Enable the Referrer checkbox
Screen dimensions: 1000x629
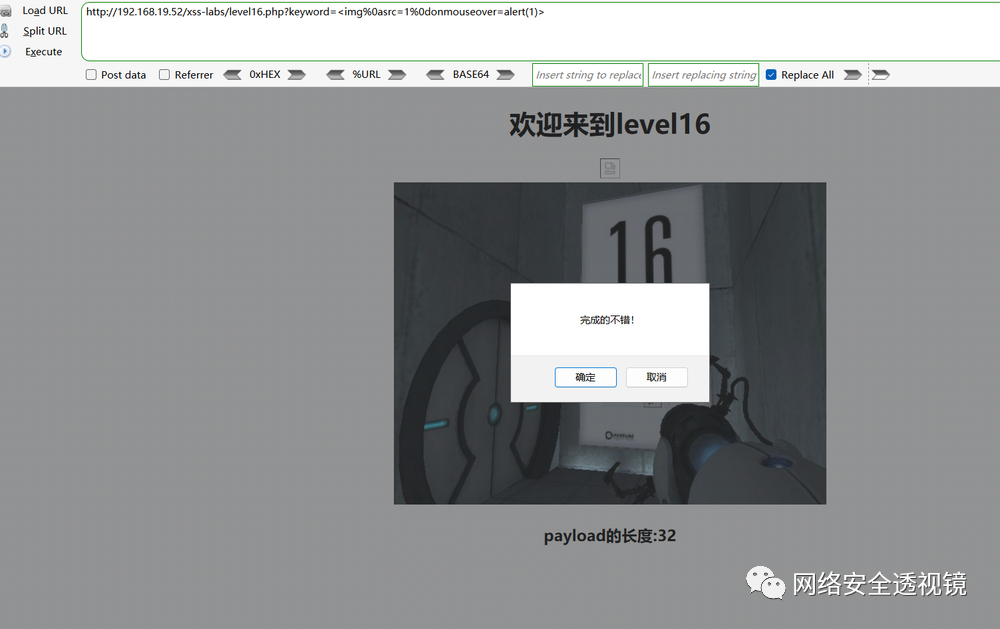pos(165,75)
